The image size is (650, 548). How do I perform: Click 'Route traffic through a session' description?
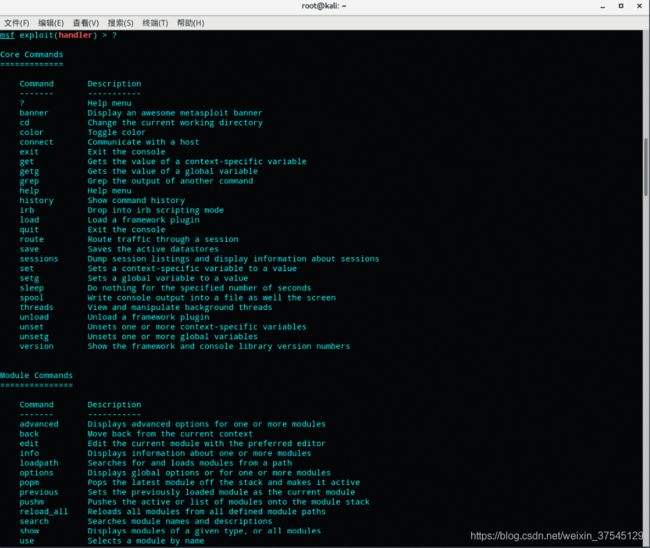coord(163,239)
